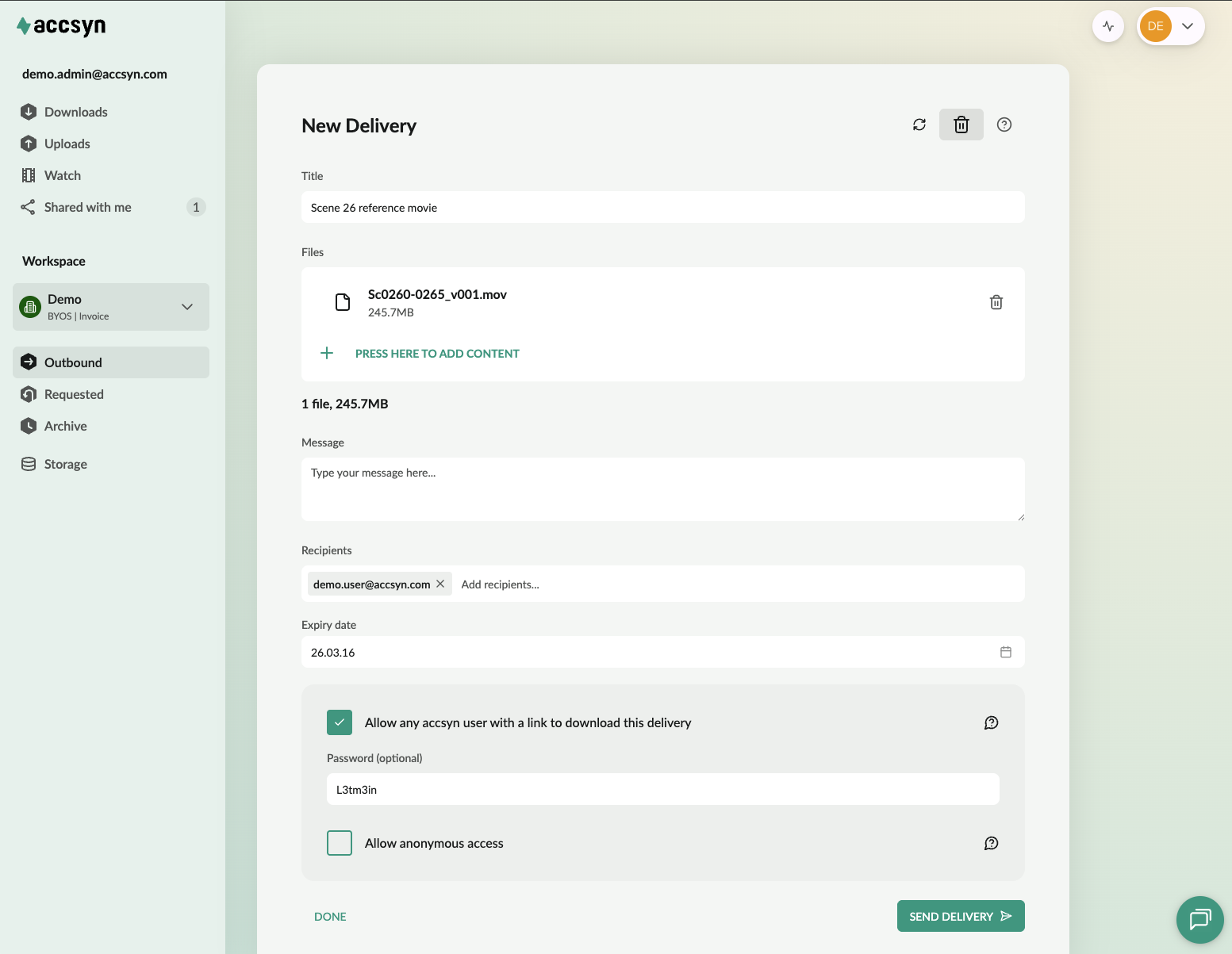Uncheck the Allow any accsyn user link download box
This screenshot has height=954, width=1232.
click(340, 722)
